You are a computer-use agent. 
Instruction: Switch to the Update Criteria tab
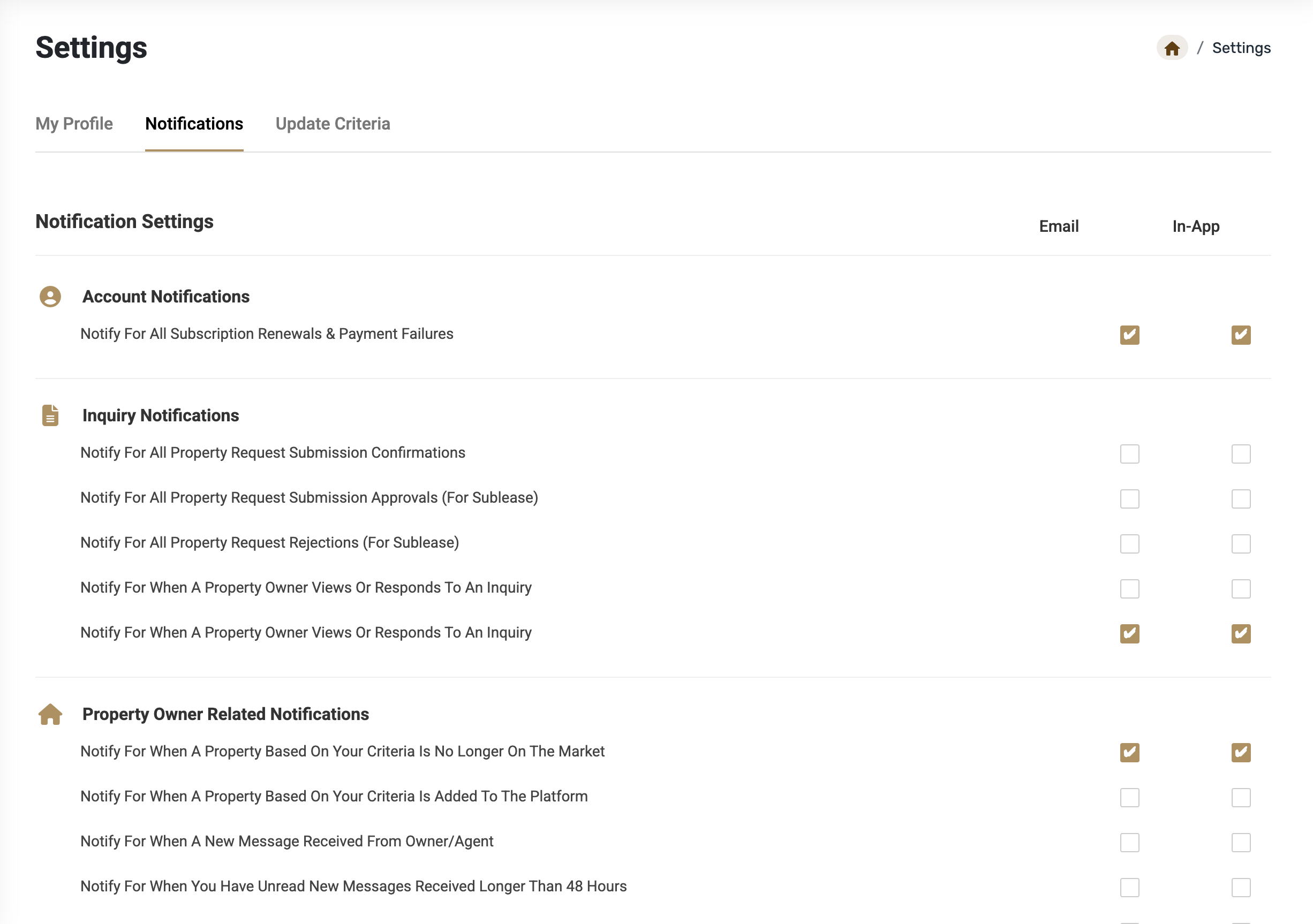pyautogui.click(x=333, y=124)
